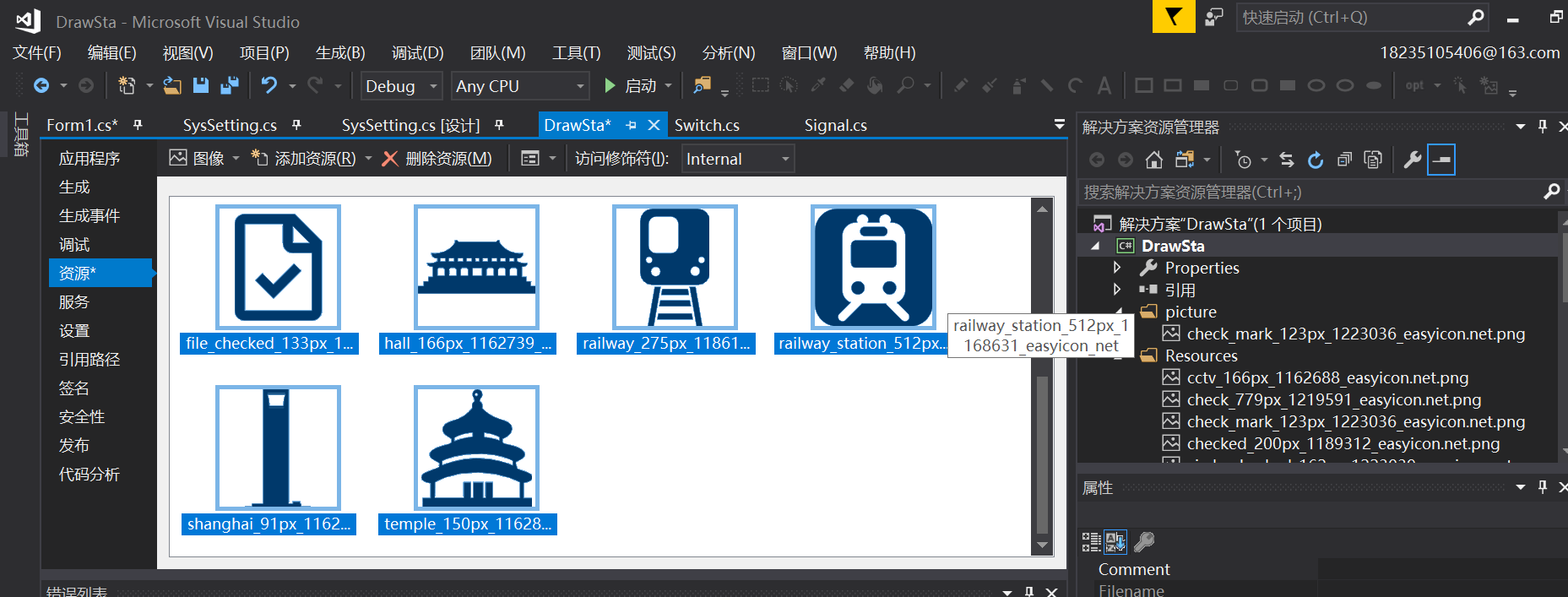Click the Categorized view icon in Properties panel
This screenshot has height=597, width=1568.
point(1092,542)
